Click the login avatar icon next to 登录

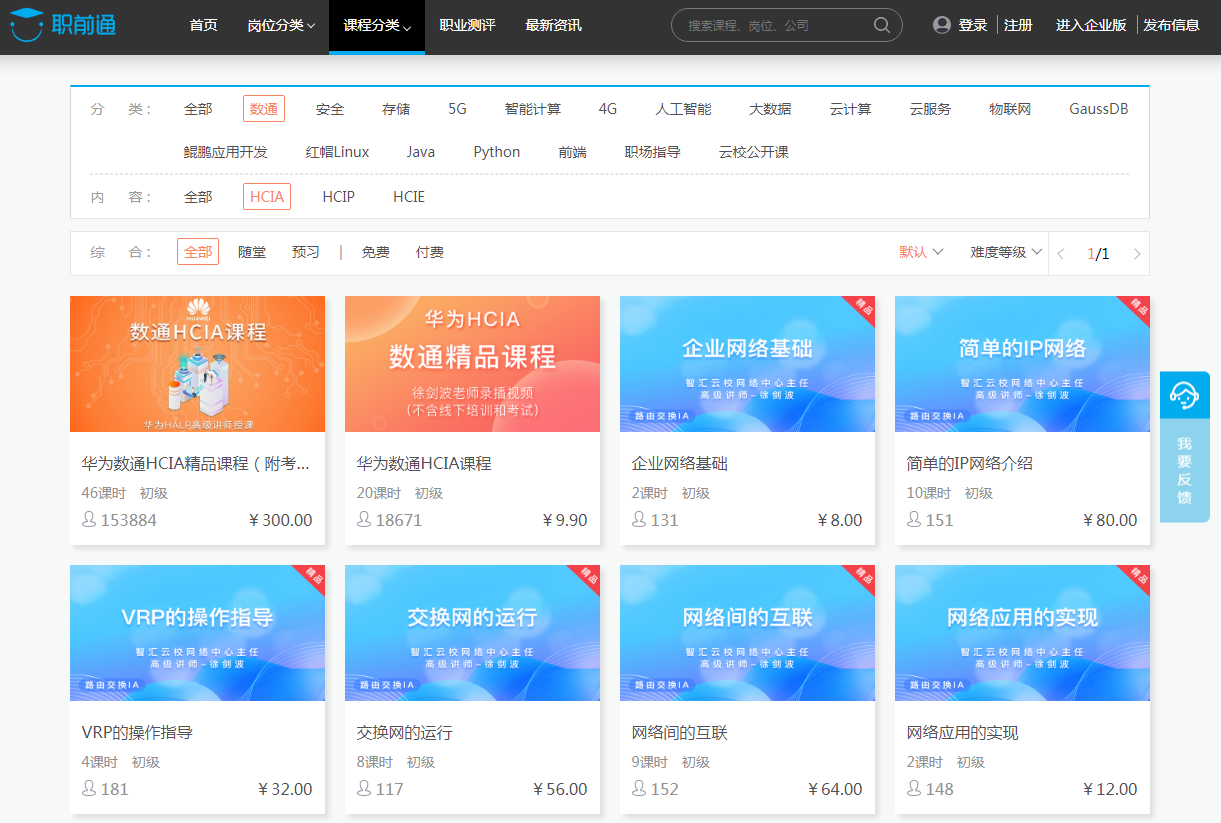941,24
